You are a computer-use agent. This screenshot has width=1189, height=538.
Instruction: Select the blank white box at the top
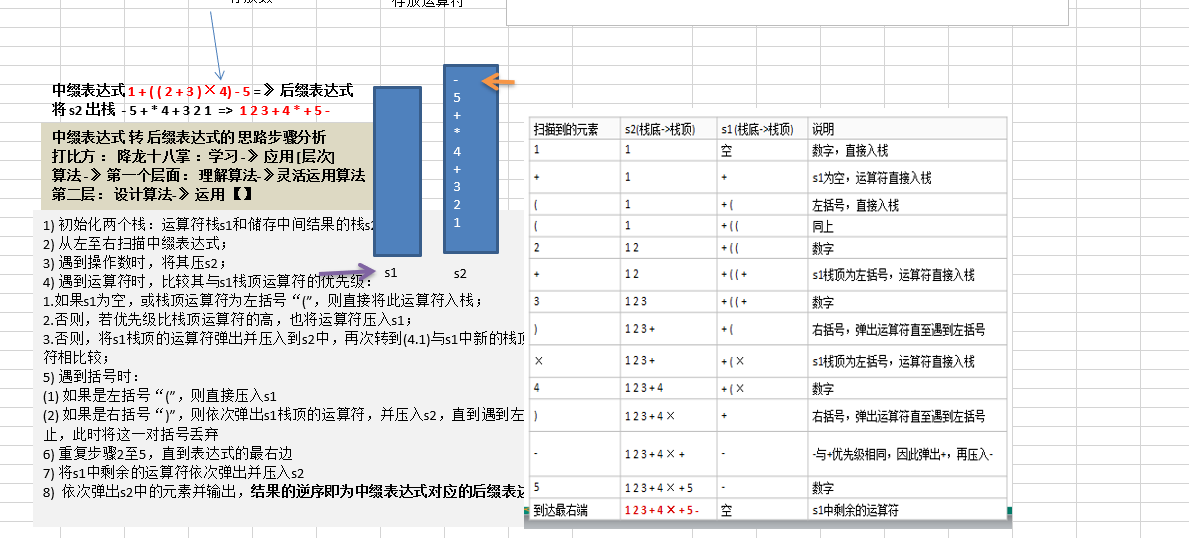click(x=786, y=12)
